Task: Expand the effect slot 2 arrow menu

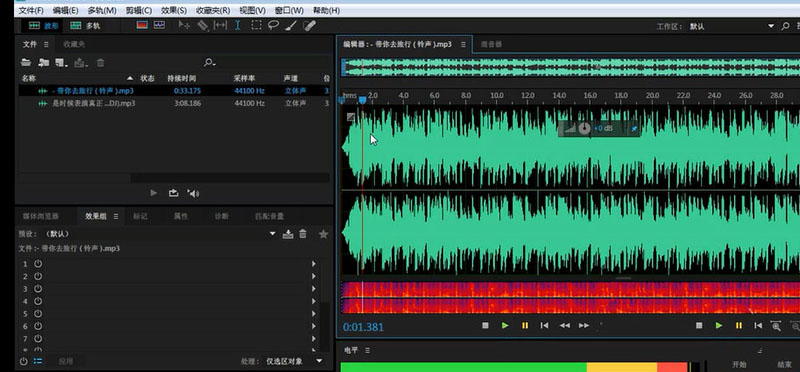Action: click(x=314, y=276)
